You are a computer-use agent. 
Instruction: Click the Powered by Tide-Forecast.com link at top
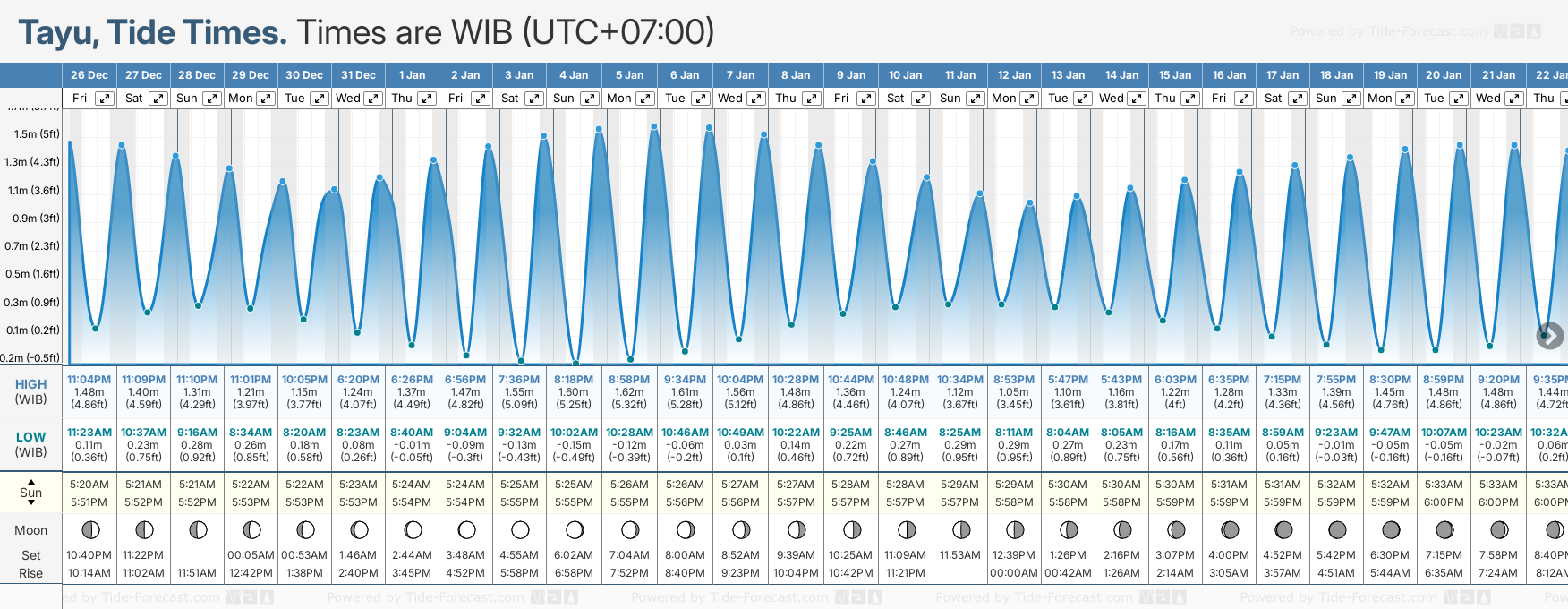1387,31
